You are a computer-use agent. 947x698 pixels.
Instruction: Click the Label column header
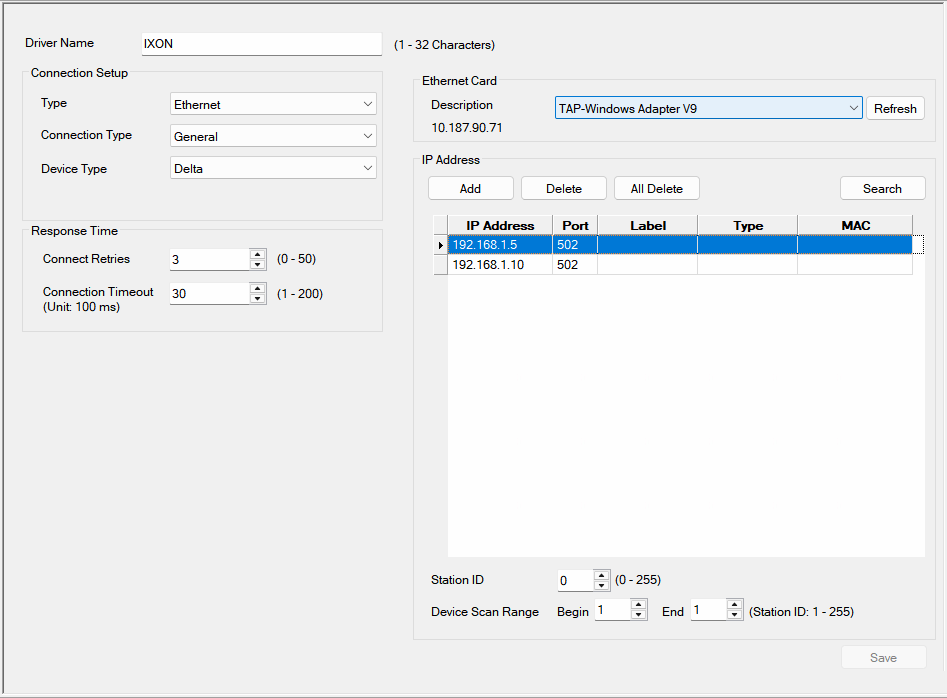[x=647, y=225]
